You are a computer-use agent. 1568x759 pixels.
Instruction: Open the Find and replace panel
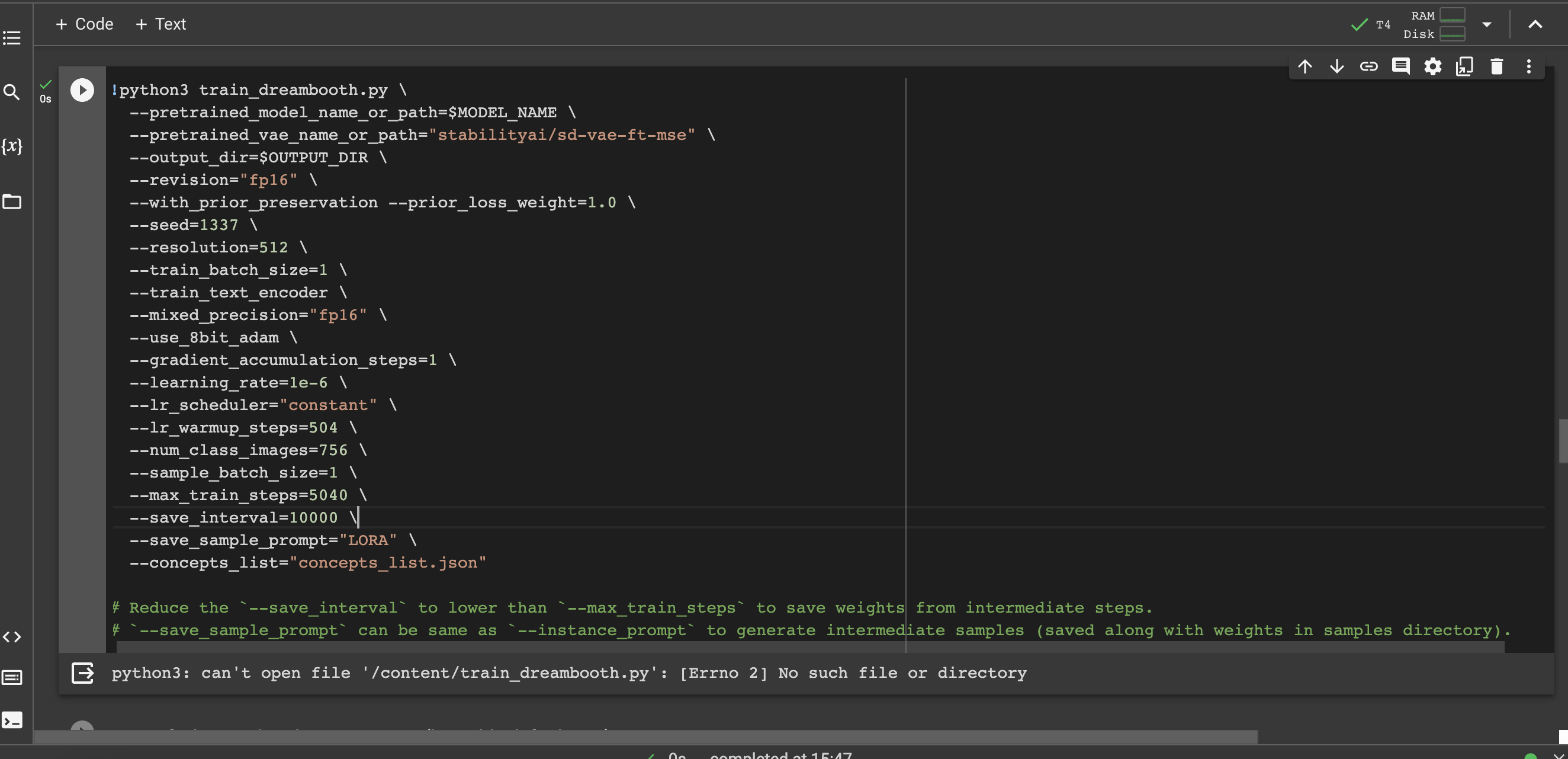(x=12, y=92)
